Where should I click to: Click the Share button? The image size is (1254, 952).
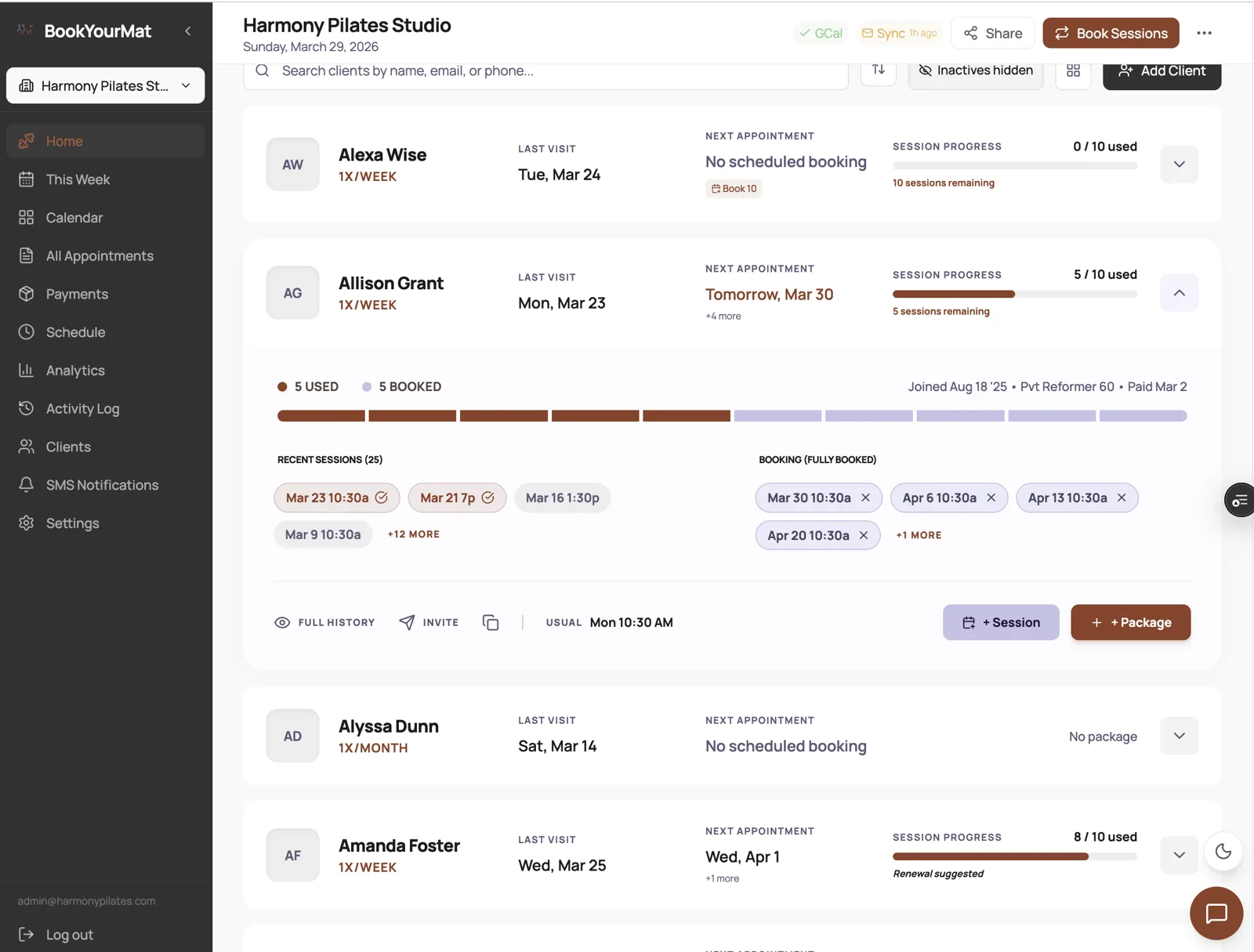pos(993,33)
